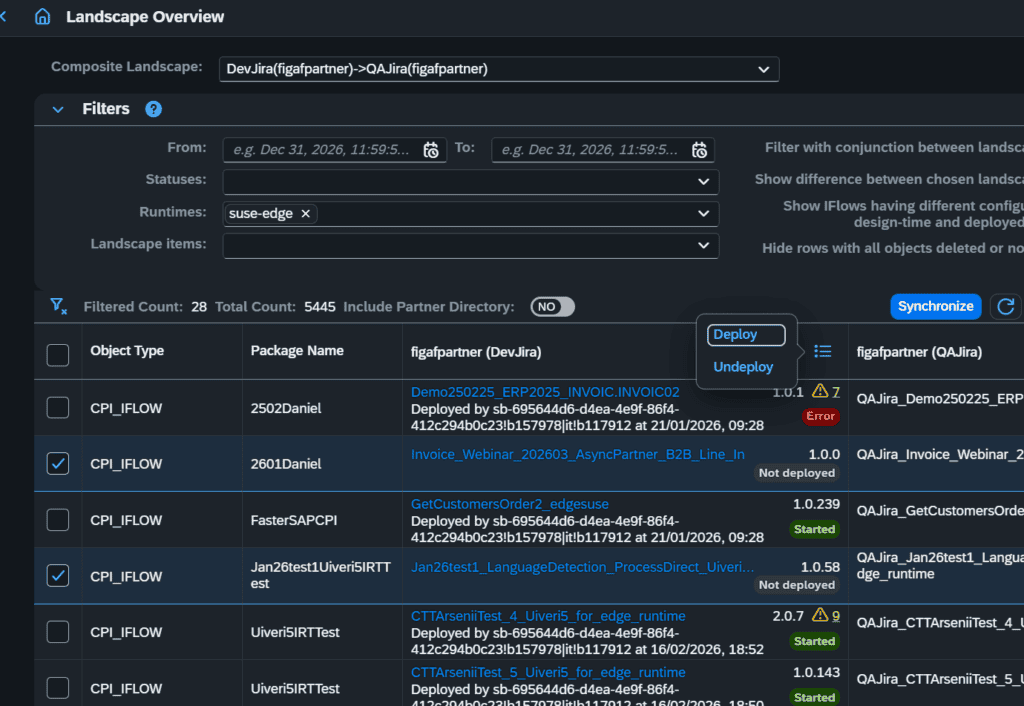Uncheck the Jan26test1Uiveri5IRTTest row checkbox
The width and height of the screenshot is (1024, 706).
point(58,576)
